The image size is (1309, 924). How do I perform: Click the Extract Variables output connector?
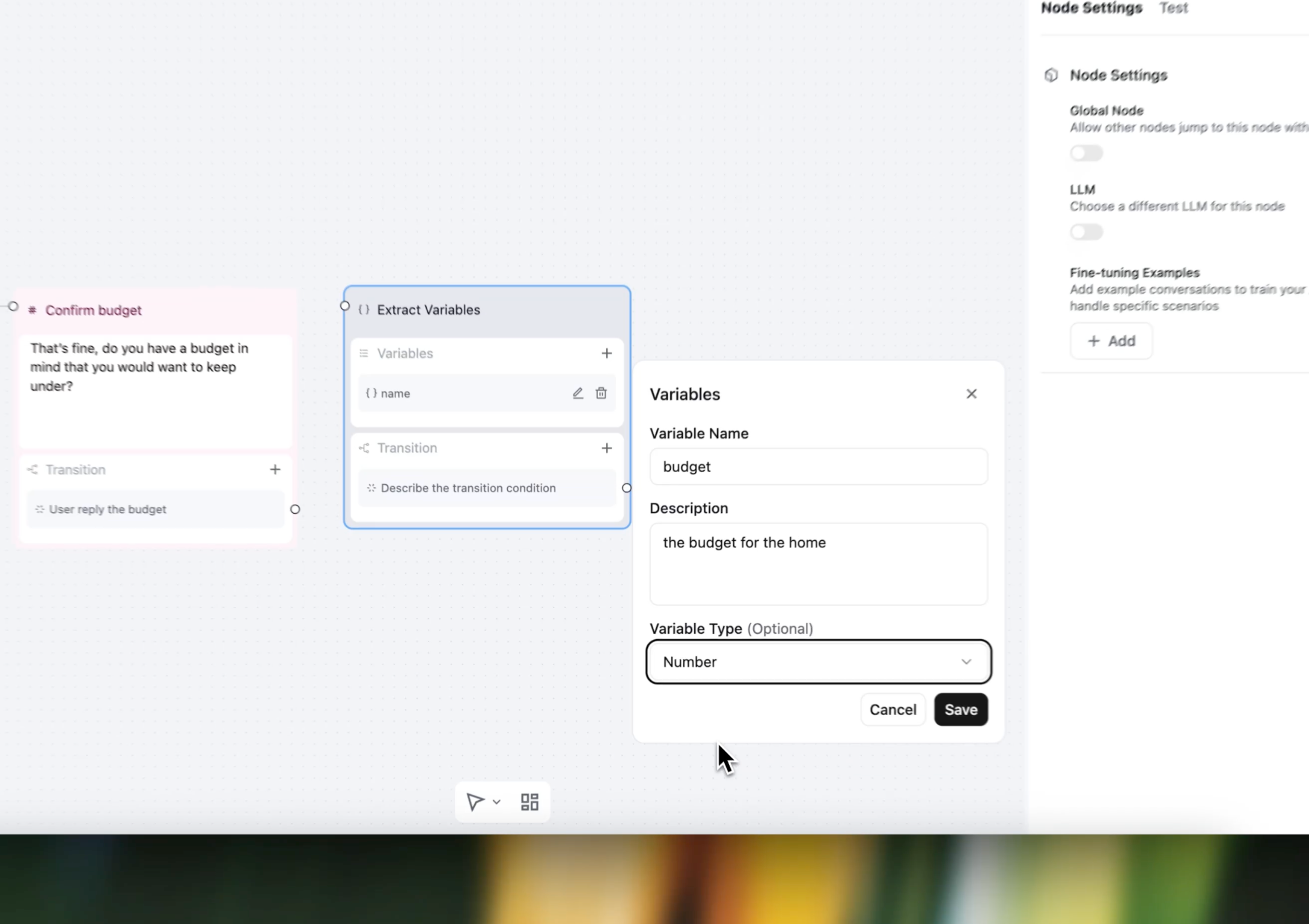pos(626,488)
